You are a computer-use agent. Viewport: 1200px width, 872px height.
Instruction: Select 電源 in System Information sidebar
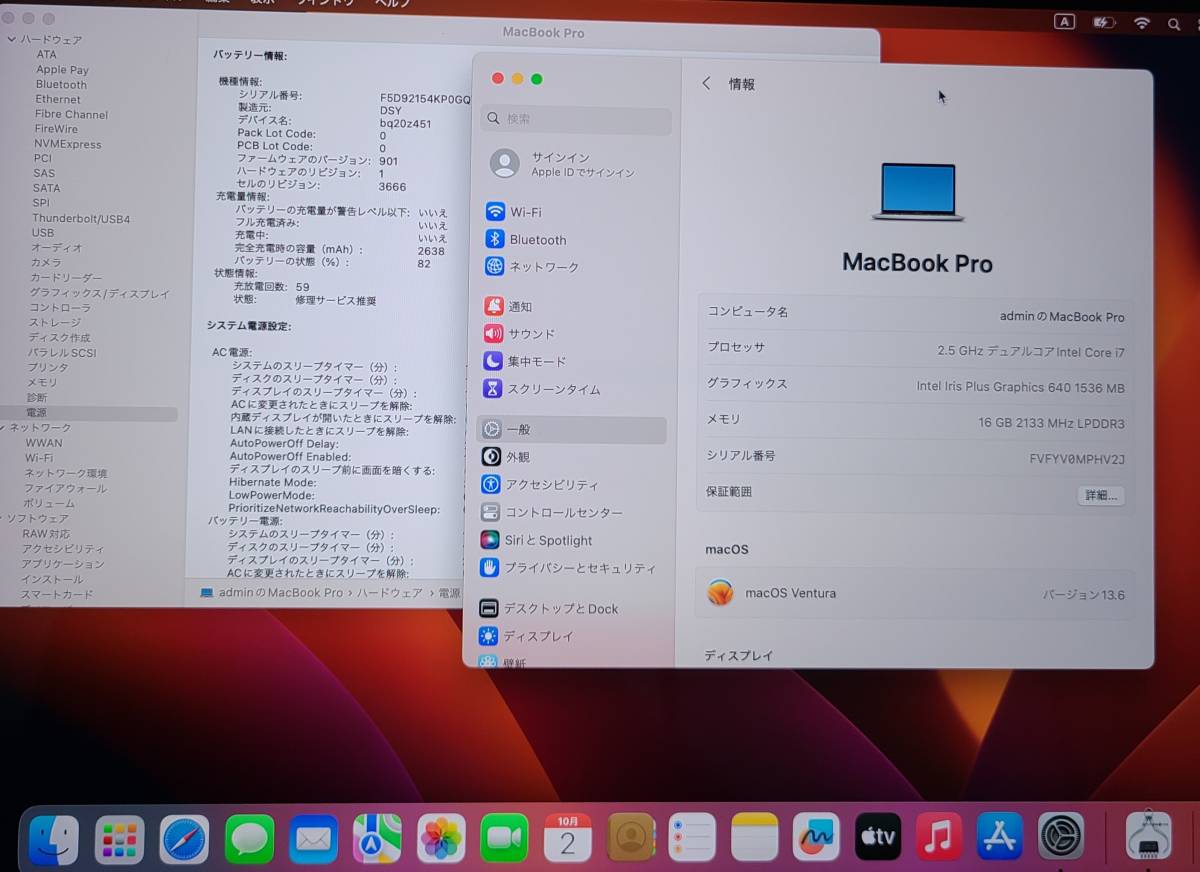(x=89, y=413)
